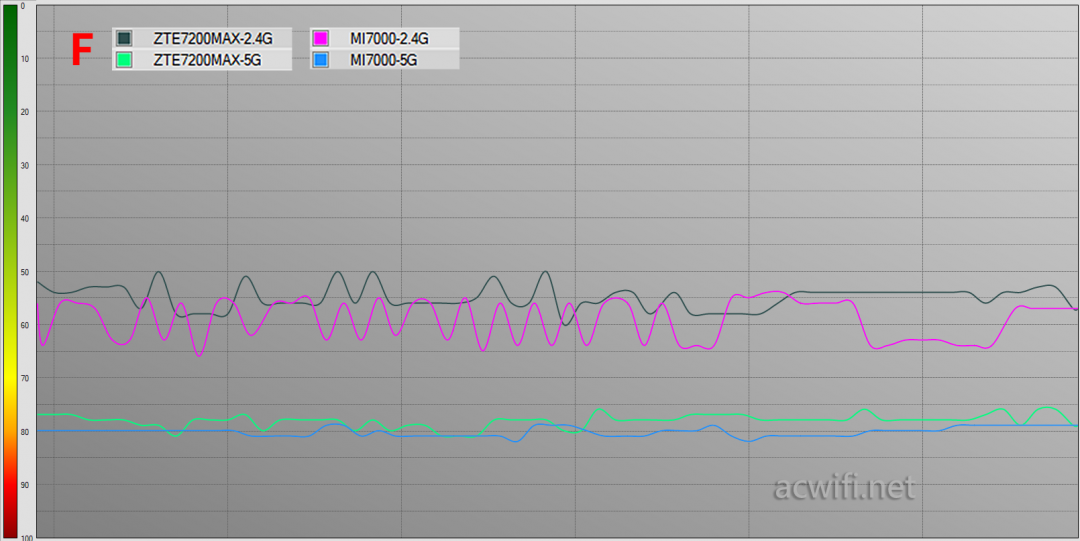This screenshot has width=1080, height=541.
Task: Select the 10 mark on the signal axis
Action: (23, 59)
